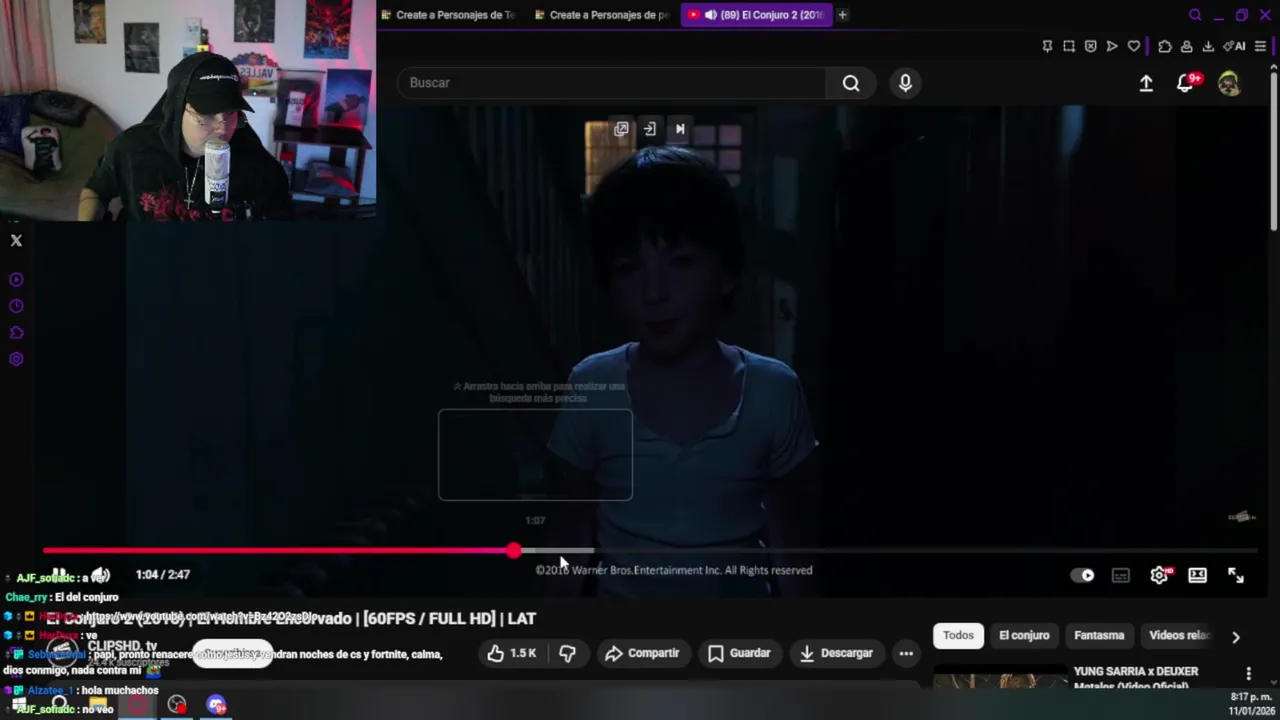Open a new browser tab
Image resolution: width=1280 pixels, height=720 pixels.
coord(842,15)
